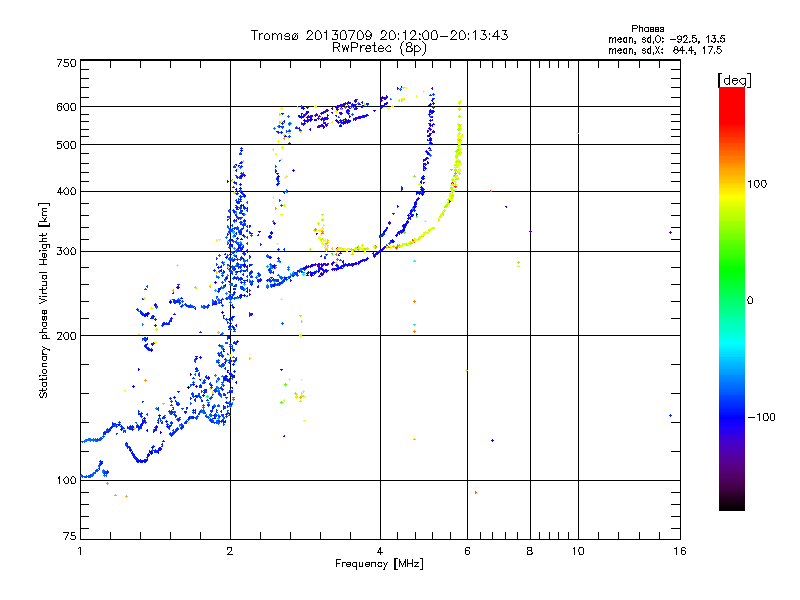Viewport: 800px width, 600px height.
Task: Click the y-axis tick label '400'
Action: point(66,191)
